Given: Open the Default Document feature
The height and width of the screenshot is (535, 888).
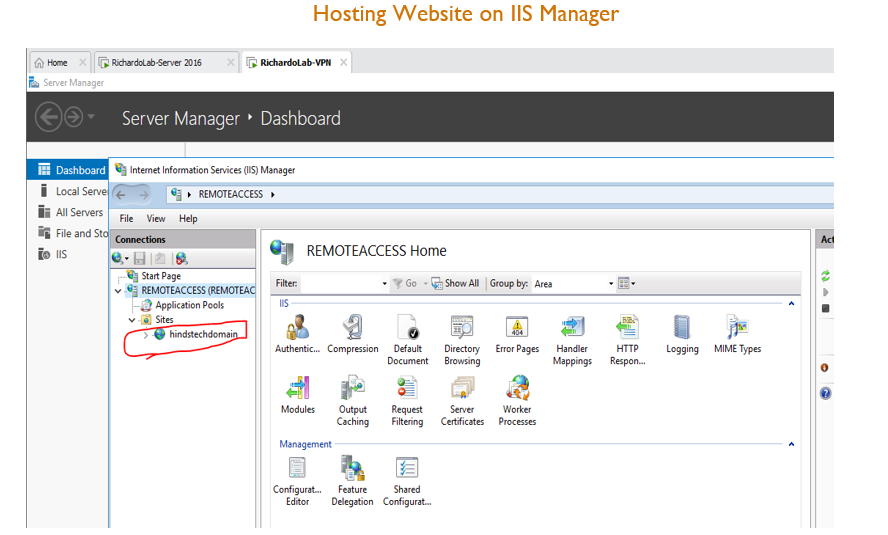Looking at the screenshot, I should [x=408, y=340].
